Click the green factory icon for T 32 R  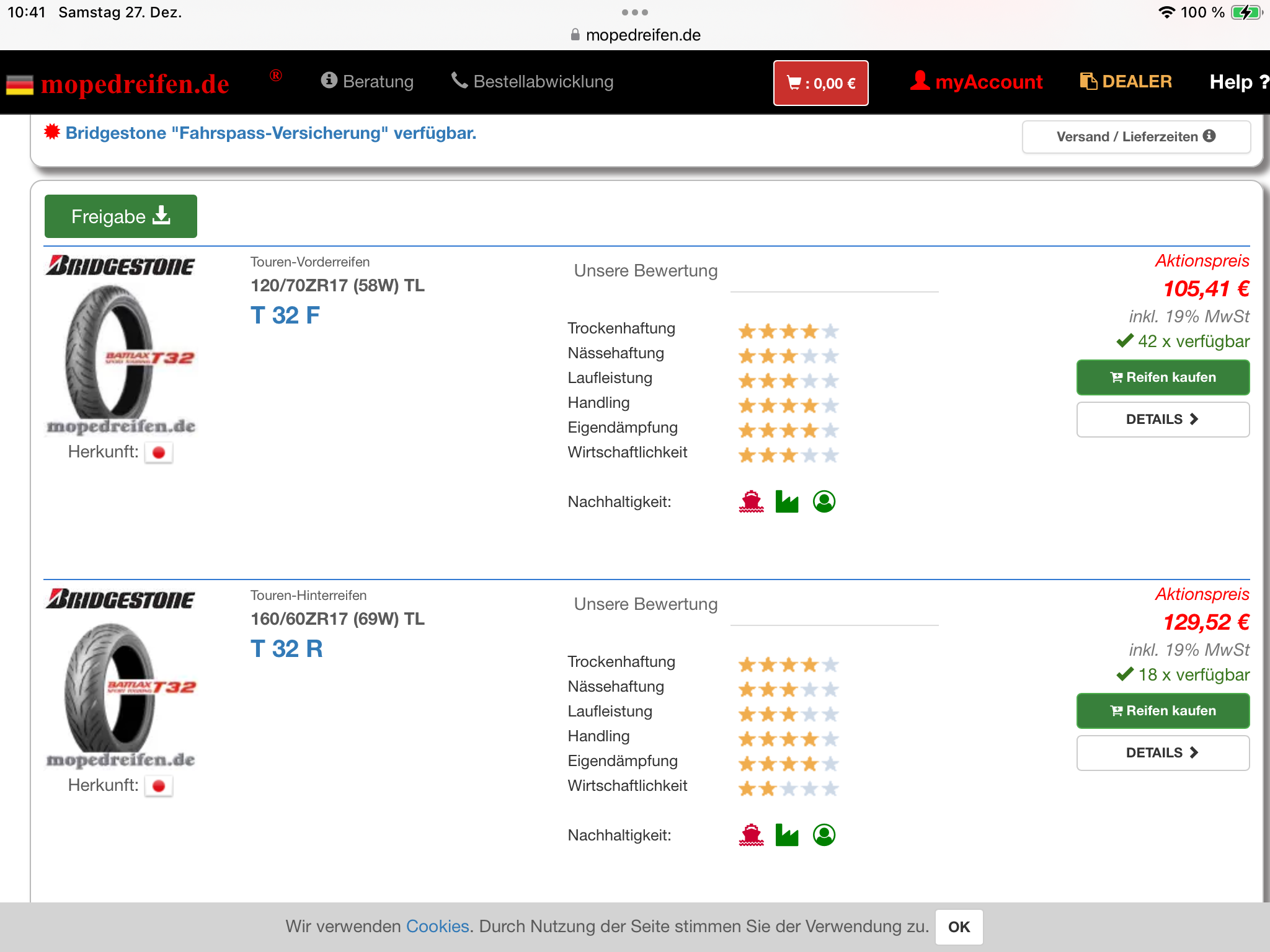[x=787, y=835]
